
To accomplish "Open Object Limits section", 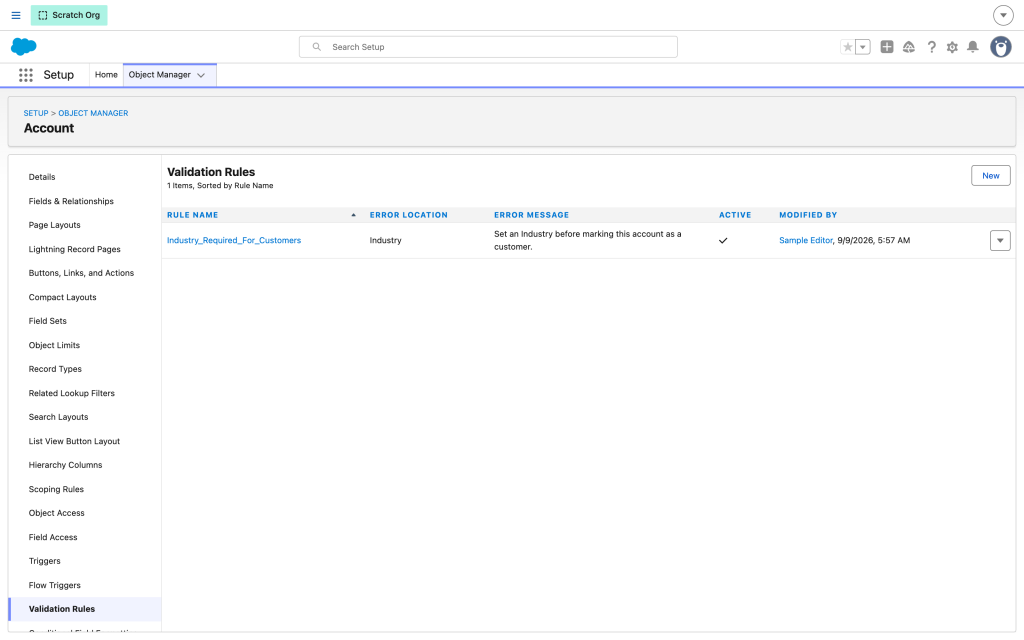I will 54,345.
